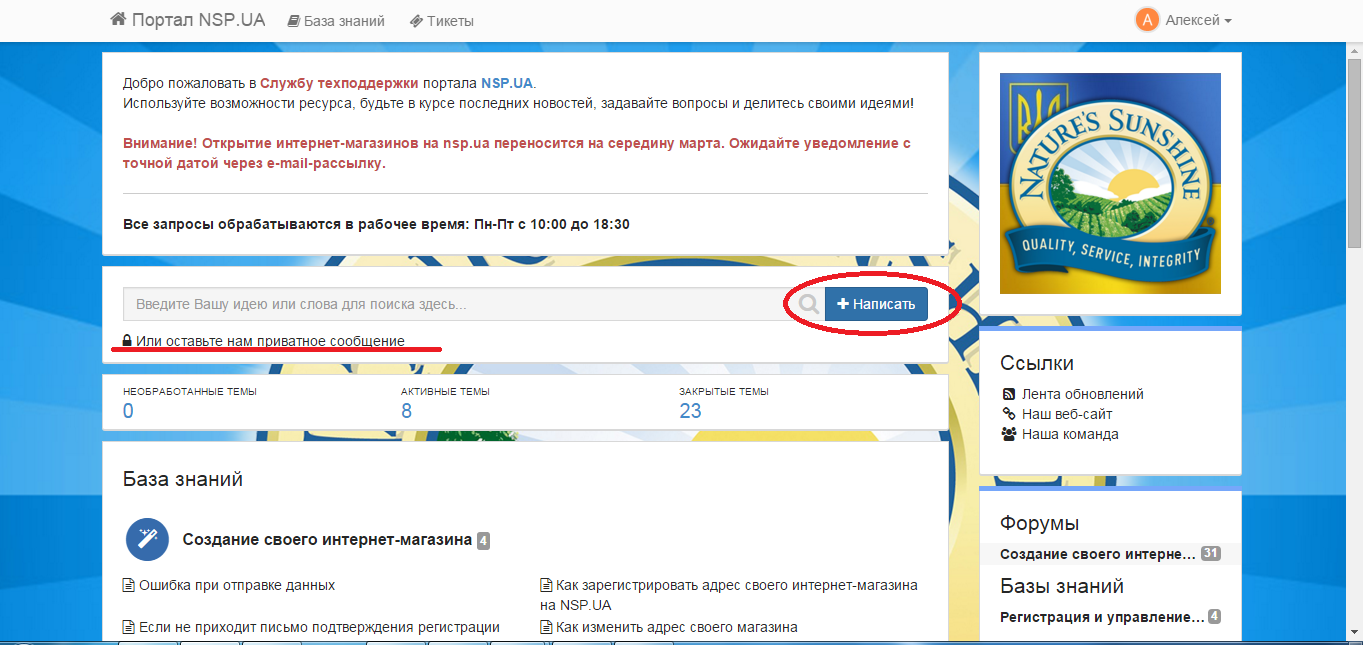Open Регистрация и управление… knowledge base link

point(1102,617)
